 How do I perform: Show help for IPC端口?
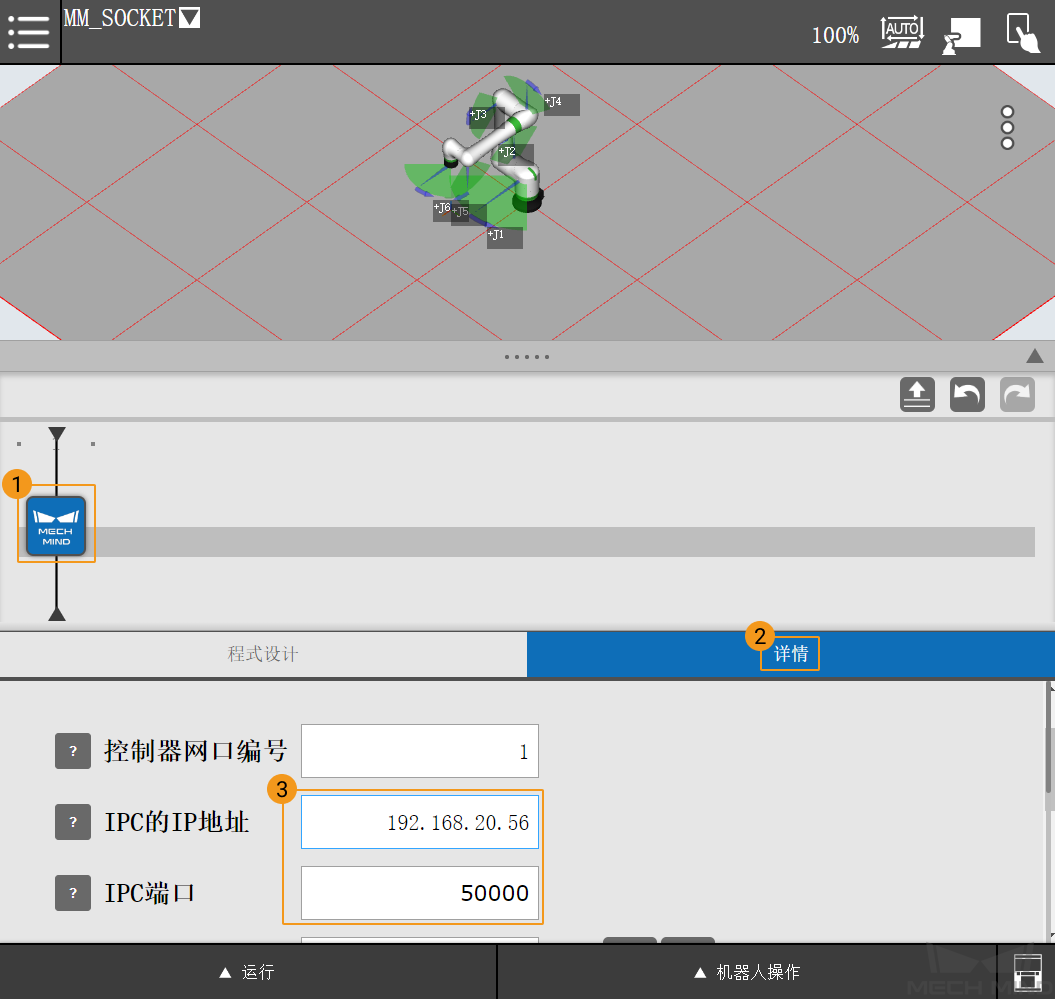coord(73,893)
